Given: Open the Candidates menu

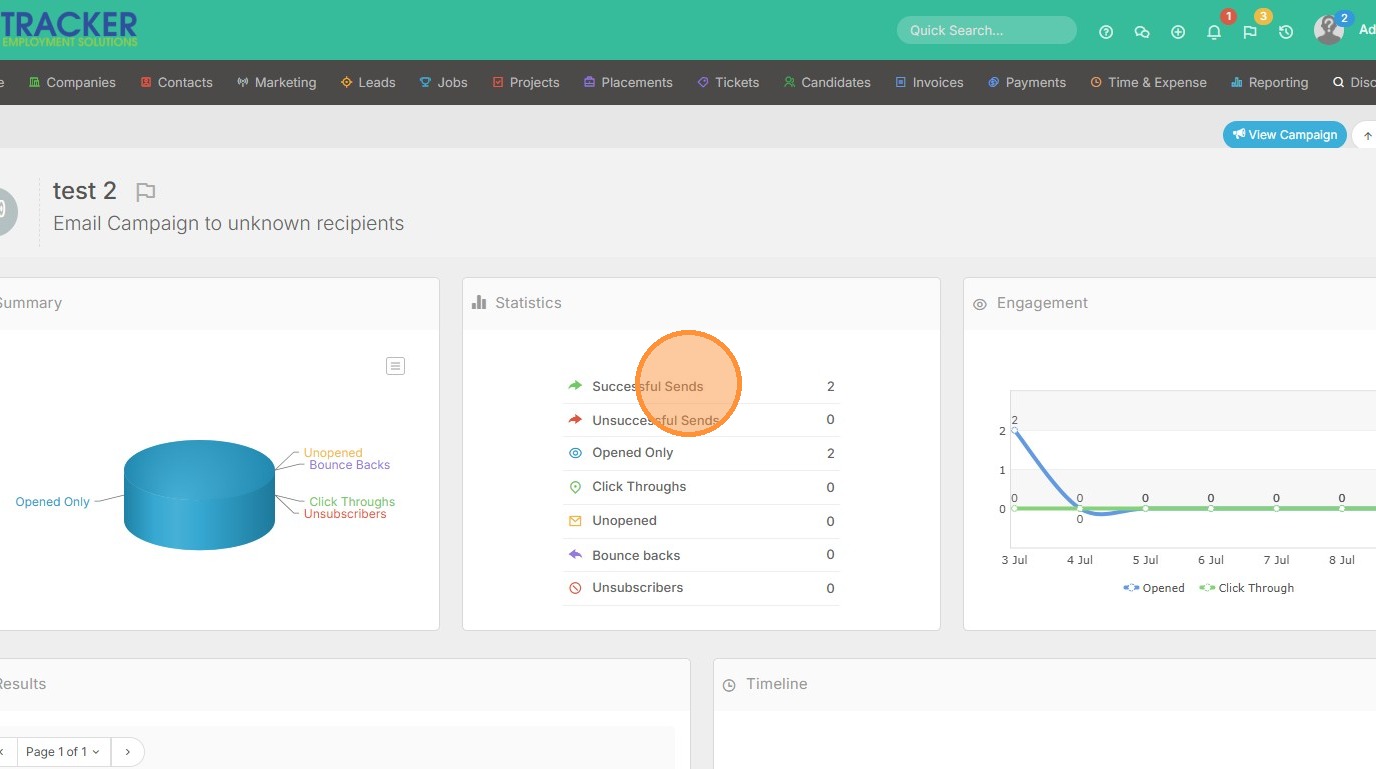Looking at the screenshot, I should coord(827,82).
